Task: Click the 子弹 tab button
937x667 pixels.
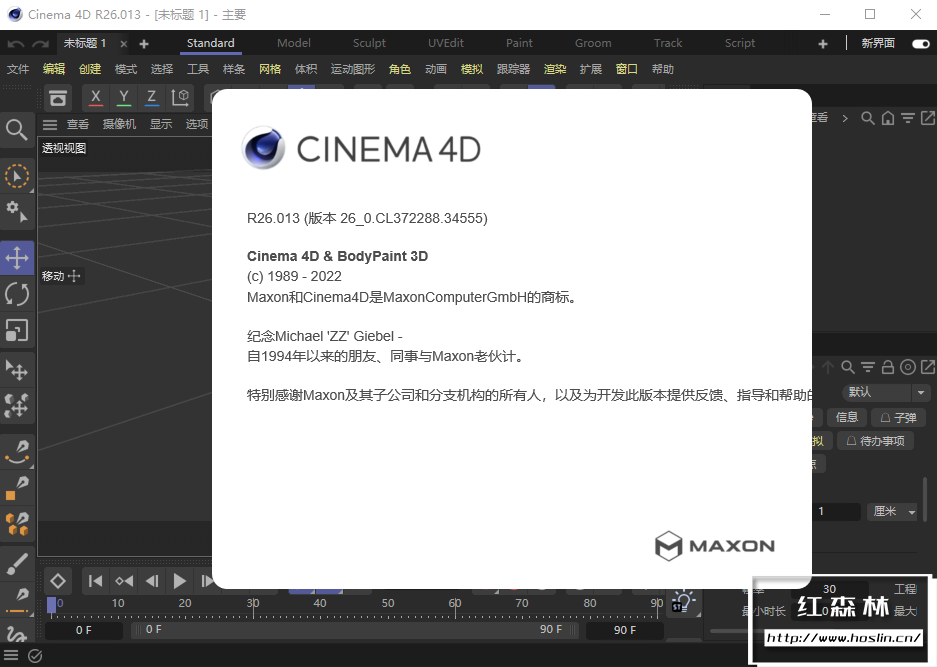Action: pos(898,418)
